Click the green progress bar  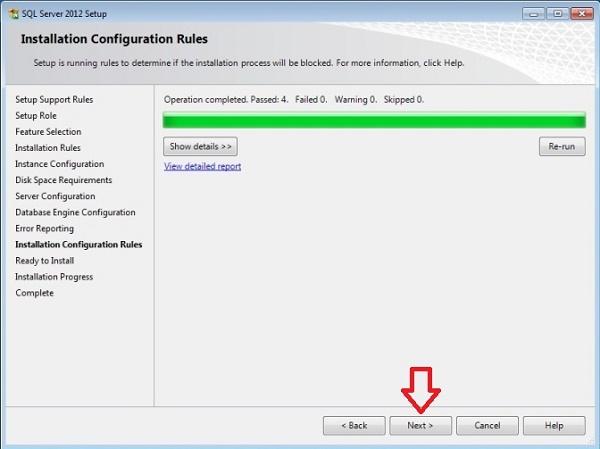[374, 121]
